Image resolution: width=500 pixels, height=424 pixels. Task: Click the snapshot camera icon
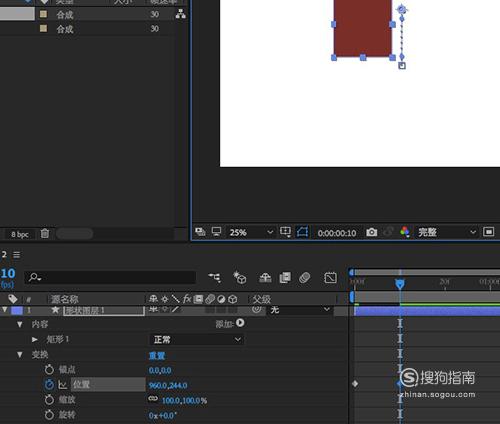point(372,232)
